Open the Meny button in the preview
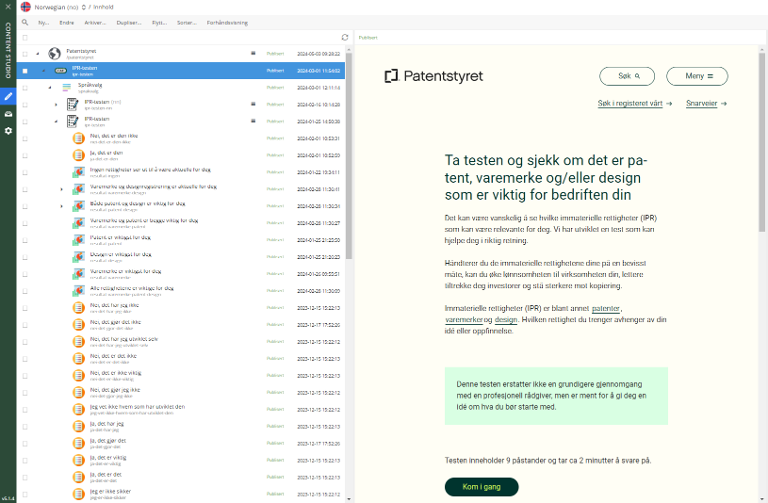 tap(697, 76)
